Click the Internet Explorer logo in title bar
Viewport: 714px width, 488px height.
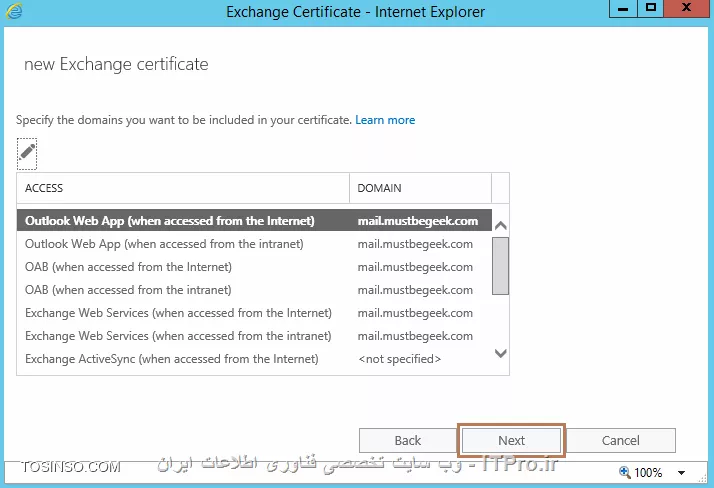coord(14,10)
